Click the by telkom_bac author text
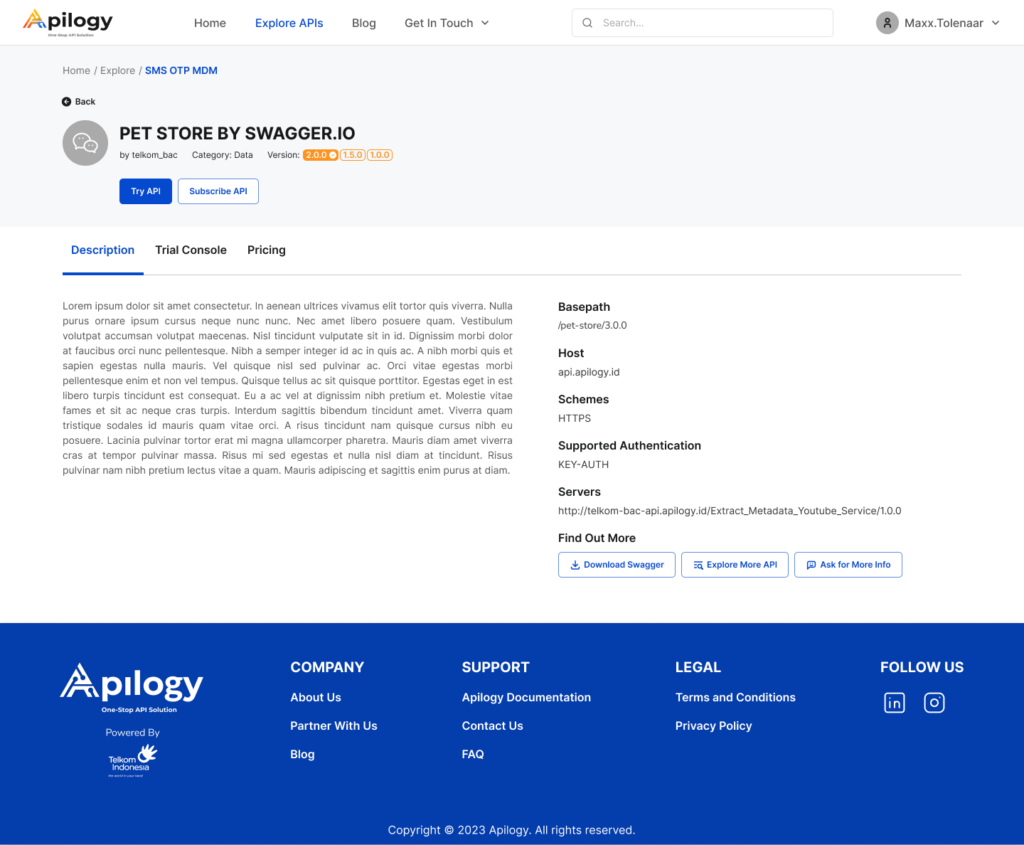Screen dimensions: 1024x845 tap(148, 155)
